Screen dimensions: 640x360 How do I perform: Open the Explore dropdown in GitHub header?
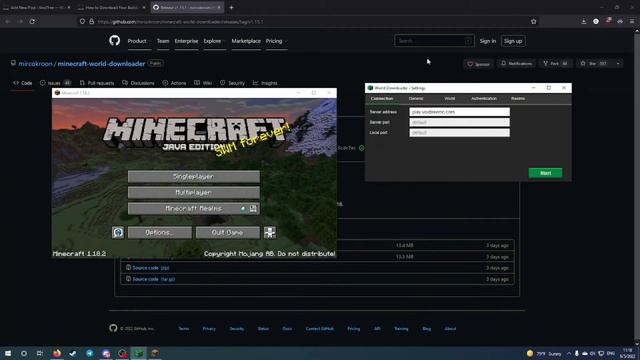click(214, 41)
